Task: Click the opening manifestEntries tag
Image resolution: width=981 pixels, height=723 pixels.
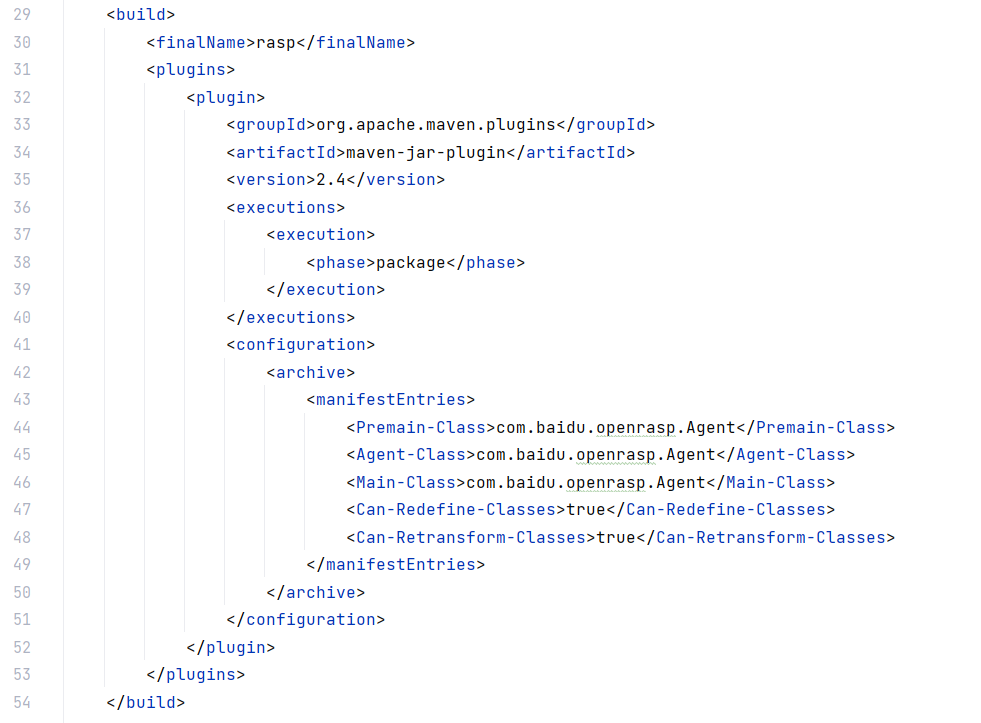Action: (391, 400)
